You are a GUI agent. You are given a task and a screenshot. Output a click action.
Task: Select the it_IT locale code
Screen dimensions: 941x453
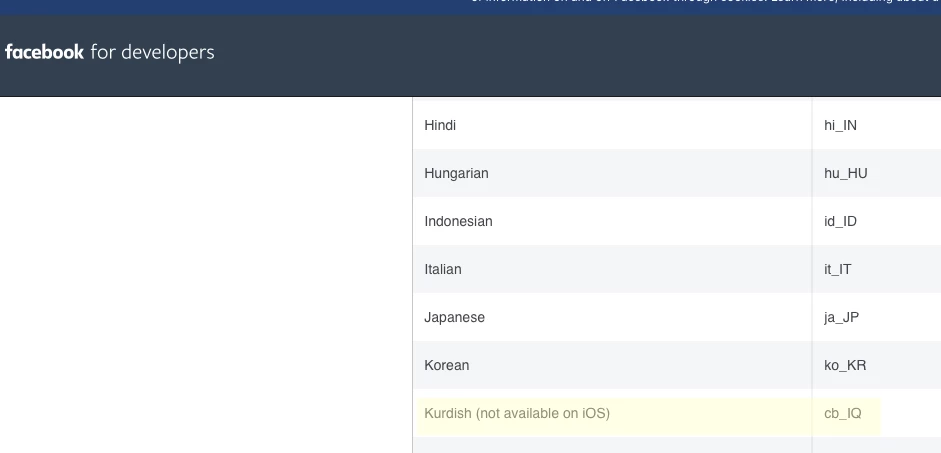tap(838, 269)
